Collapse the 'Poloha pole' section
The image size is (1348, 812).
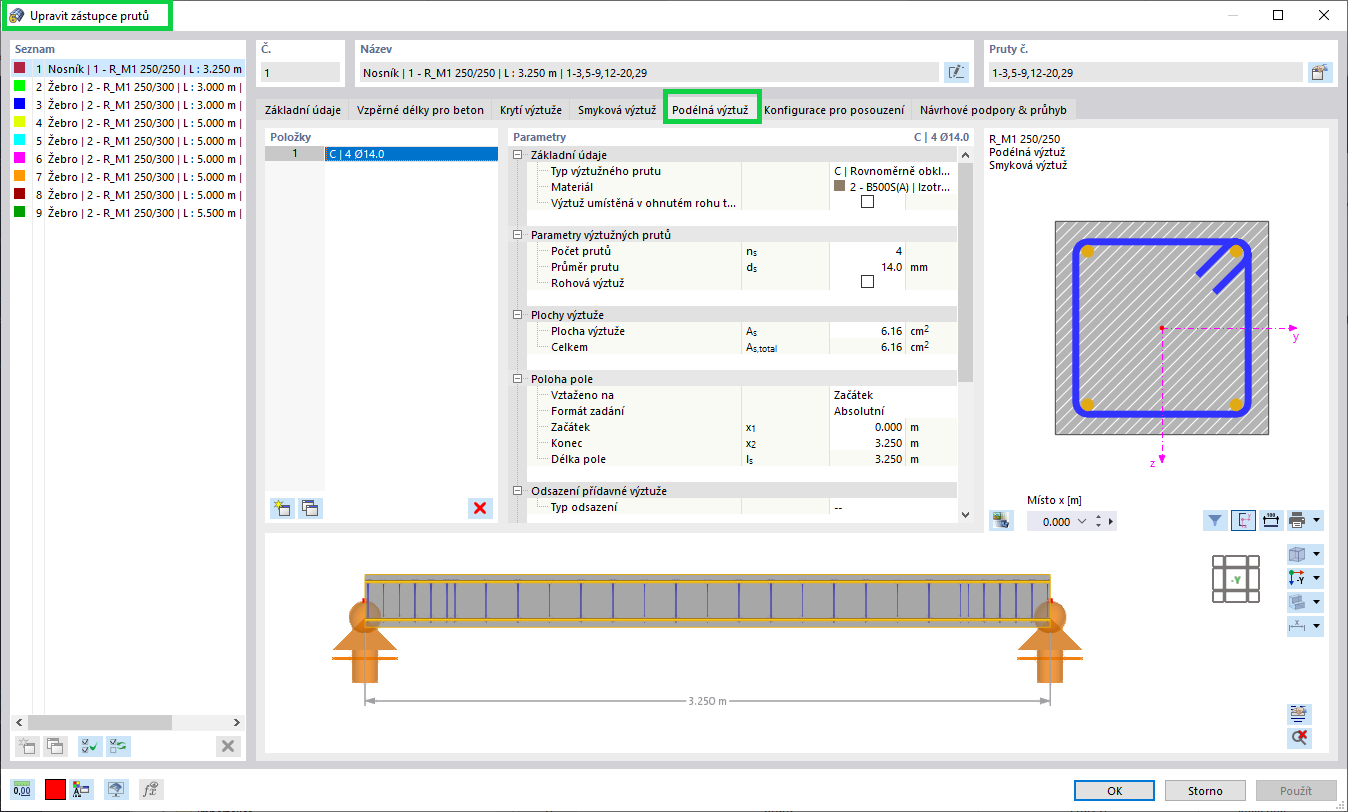pyautogui.click(x=518, y=378)
